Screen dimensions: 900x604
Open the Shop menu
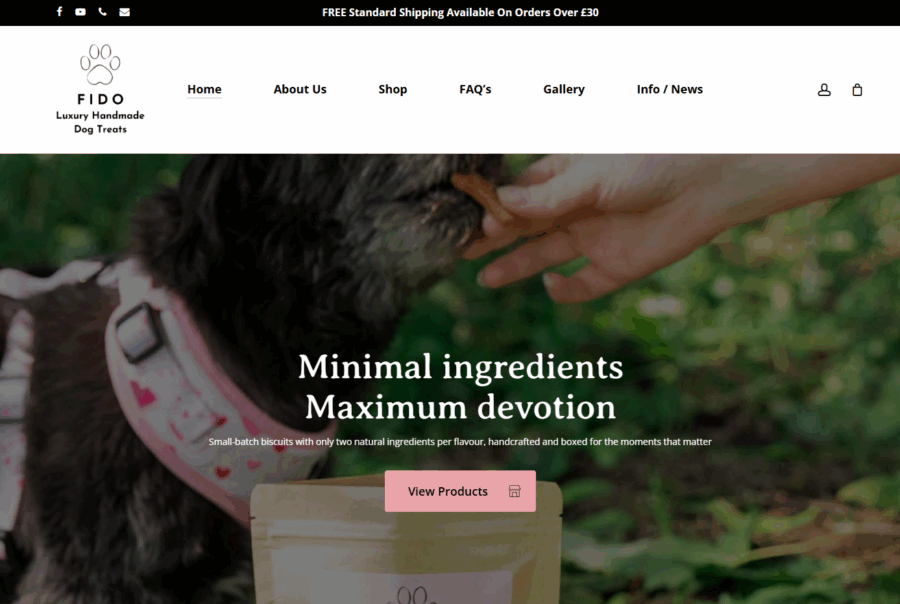click(x=393, y=89)
